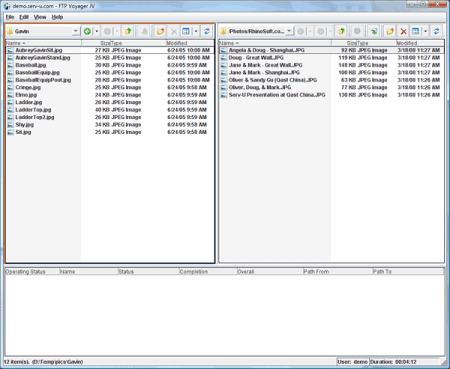The height and width of the screenshot is (369, 450).
Task: Open the Photos/RhinoSoft remote path dropdown
Action: point(289,31)
